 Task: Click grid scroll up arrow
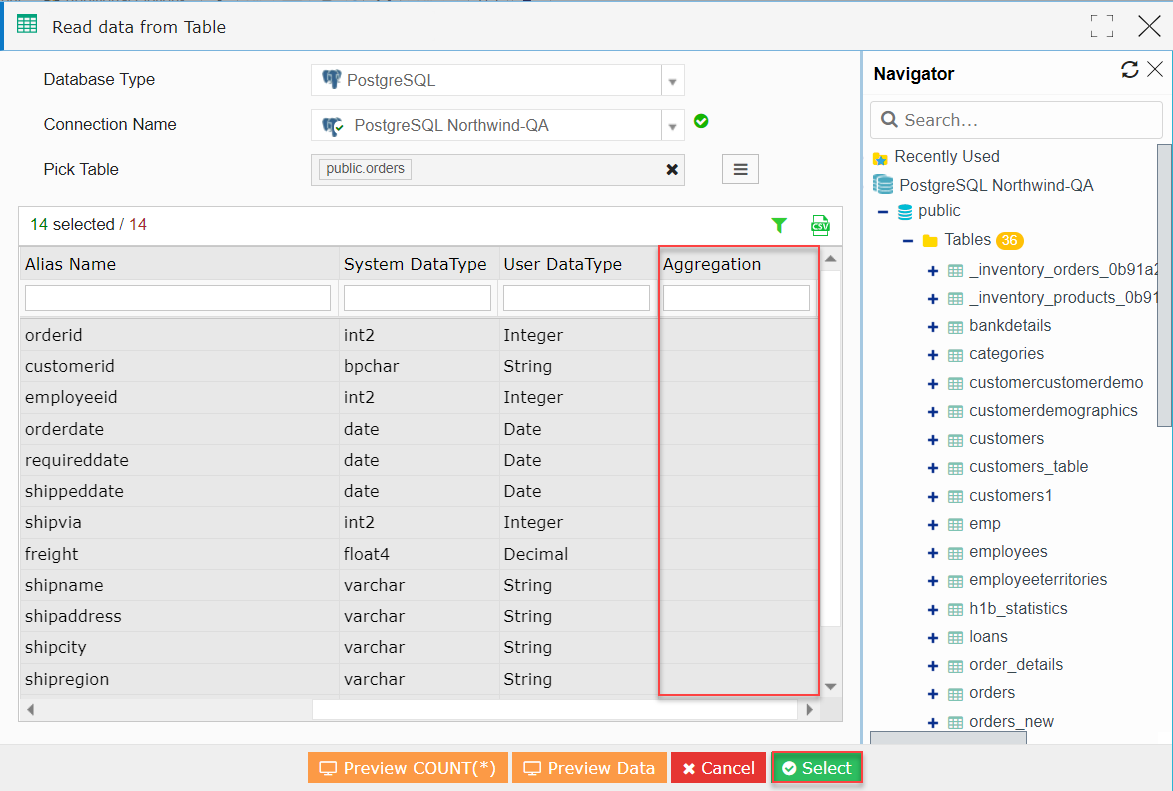tap(830, 259)
